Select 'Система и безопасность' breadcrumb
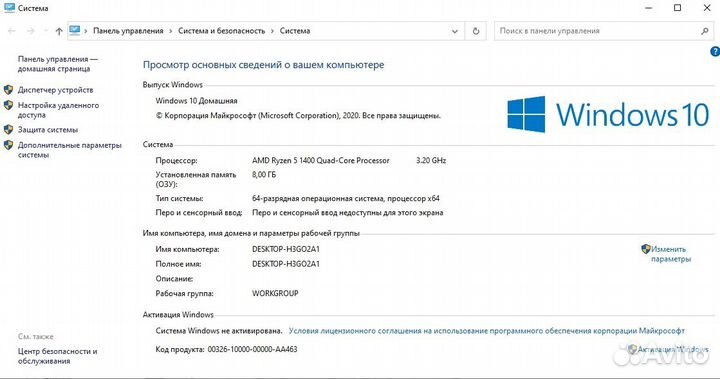Screen dimensions: 720x379 pos(222,31)
